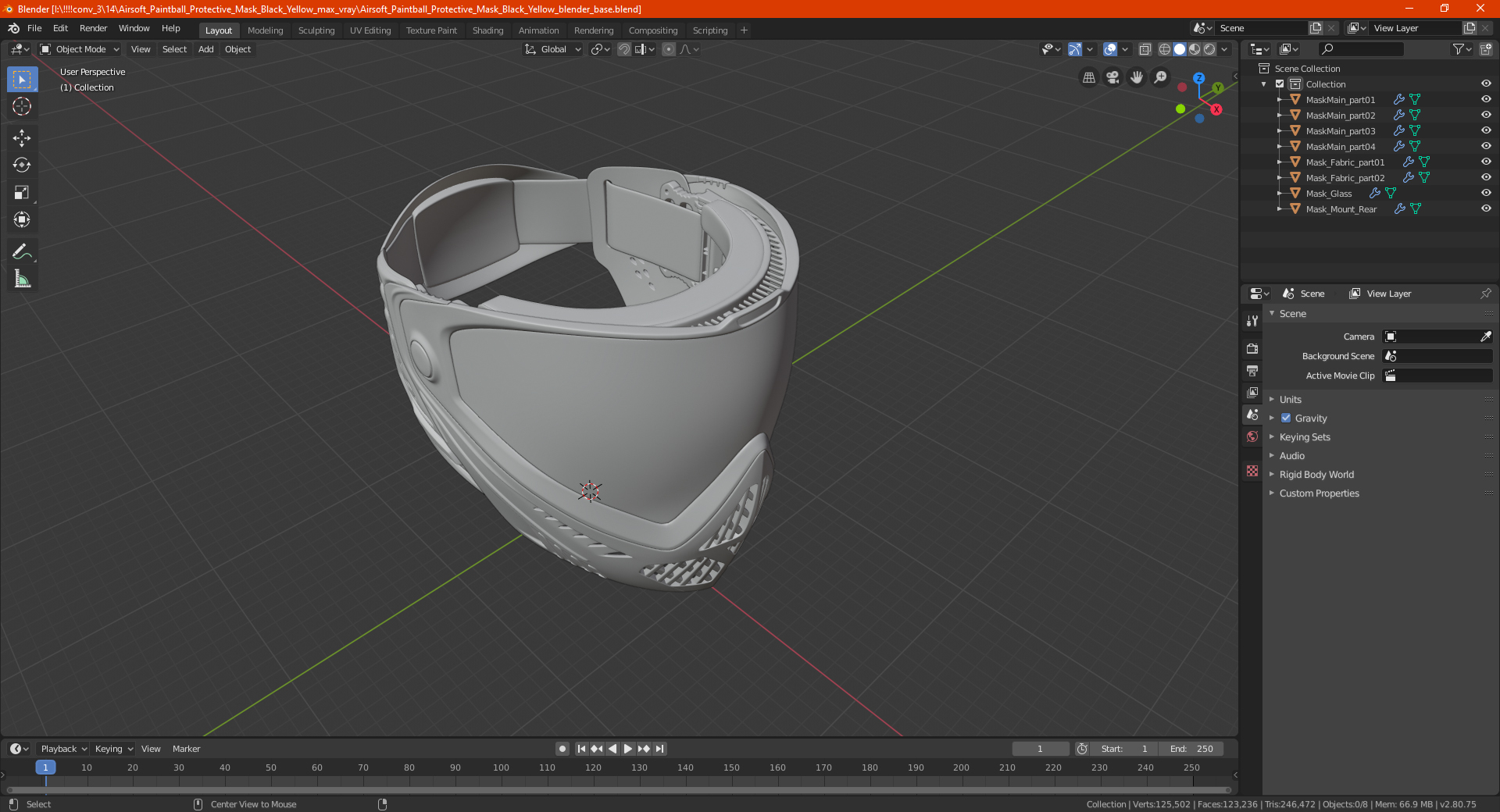Click the End frame field
Screen dimensions: 1500x812
pos(1191,749)
